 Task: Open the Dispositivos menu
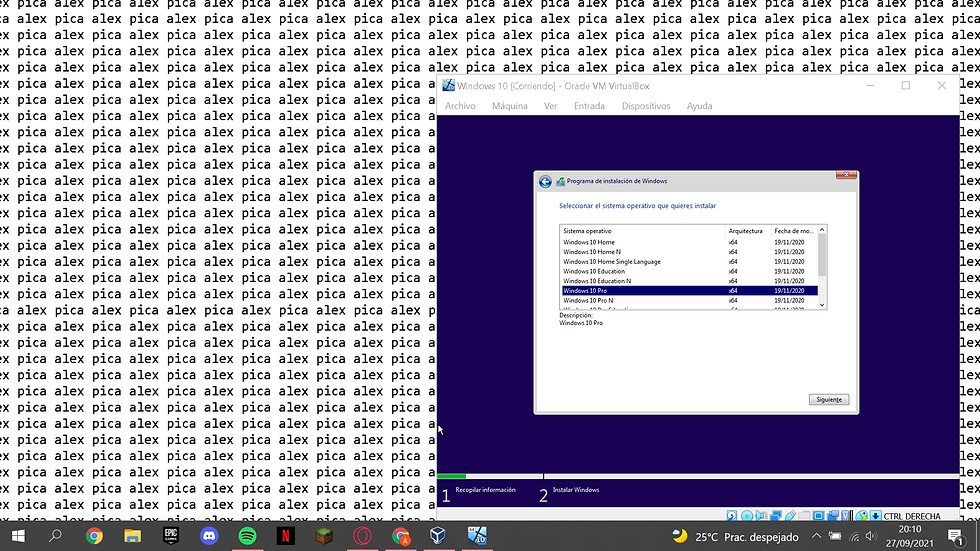point(646,106)
